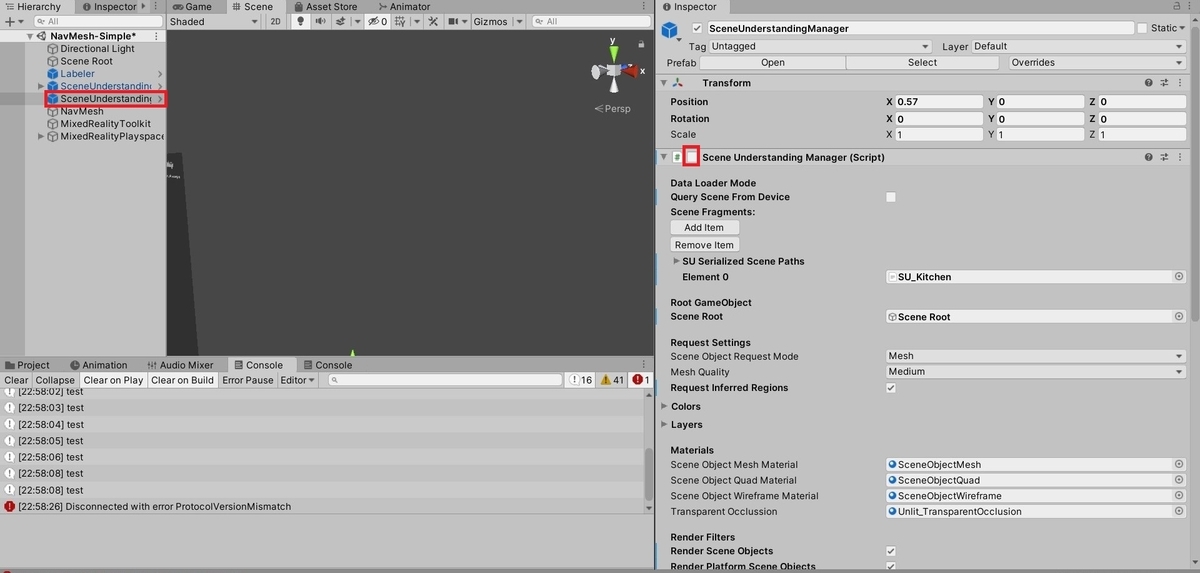The width and height of the screenshot is (1200, 573).
Task: Toggle scene audio speaker icon
Action: [320, 21]
